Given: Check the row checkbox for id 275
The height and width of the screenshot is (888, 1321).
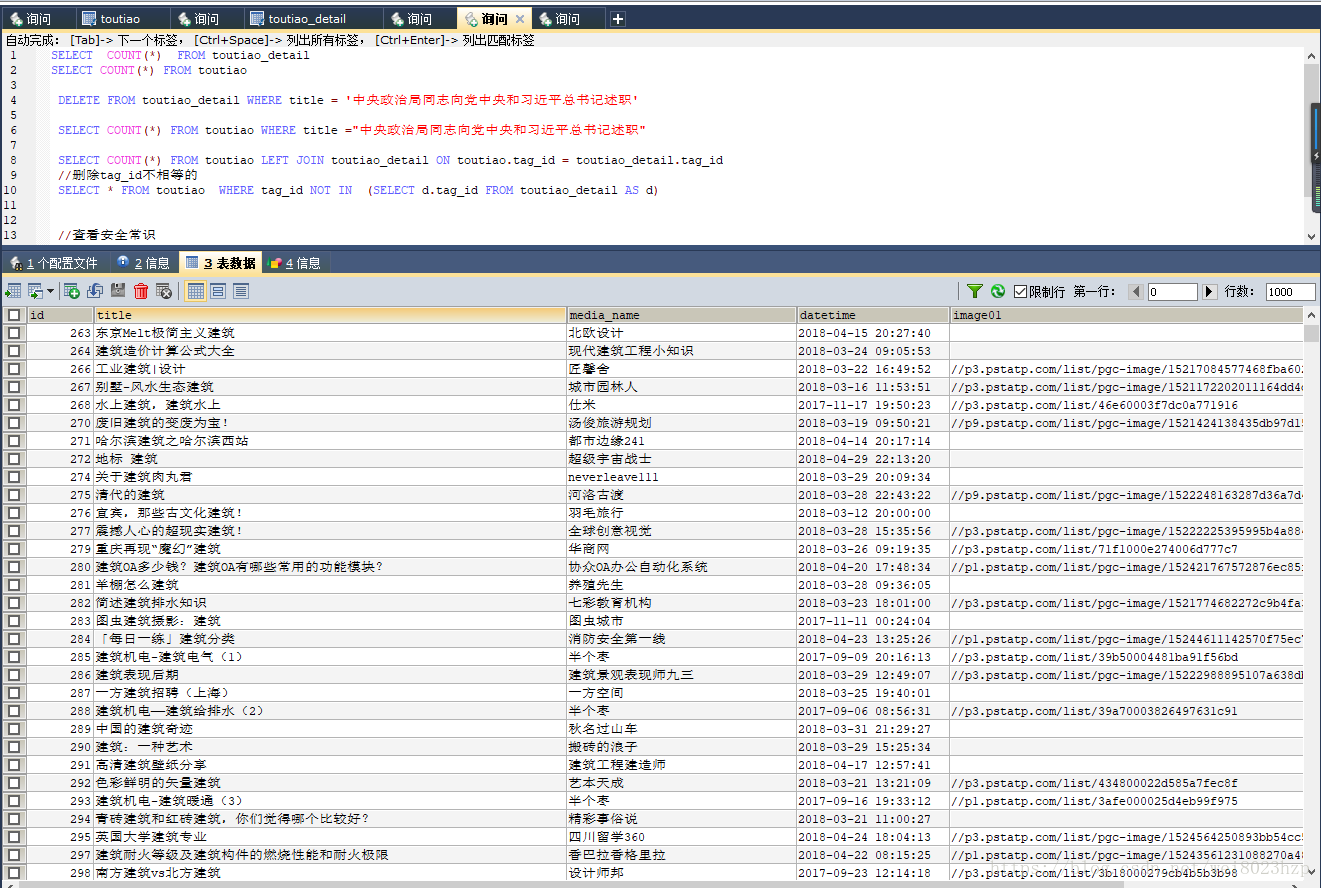Looking at the screenshot, I should coord(13,495).
